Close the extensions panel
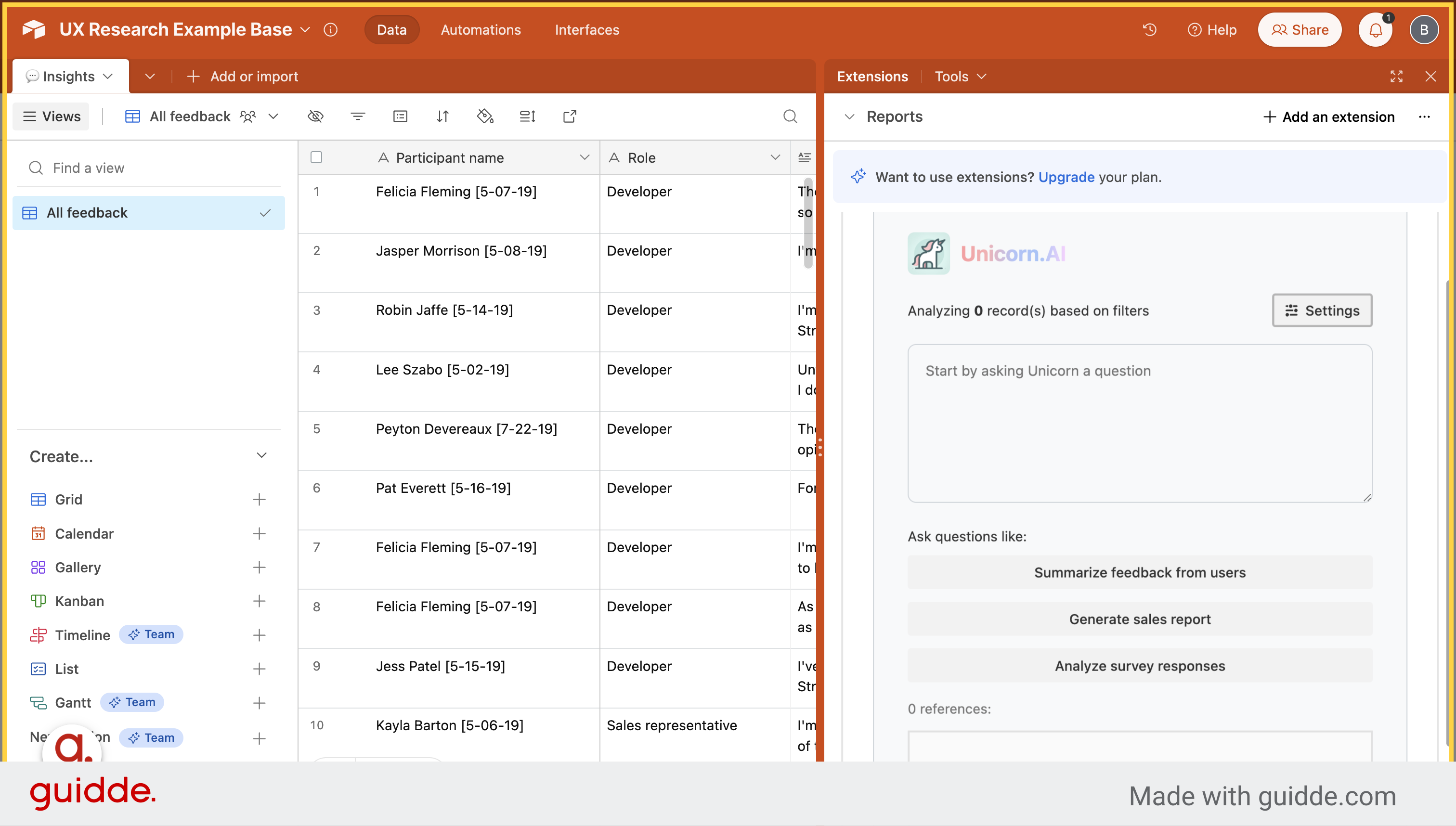Image resolution: width=1456 pixels, height=826 pixels. [x=1430, y=76]
